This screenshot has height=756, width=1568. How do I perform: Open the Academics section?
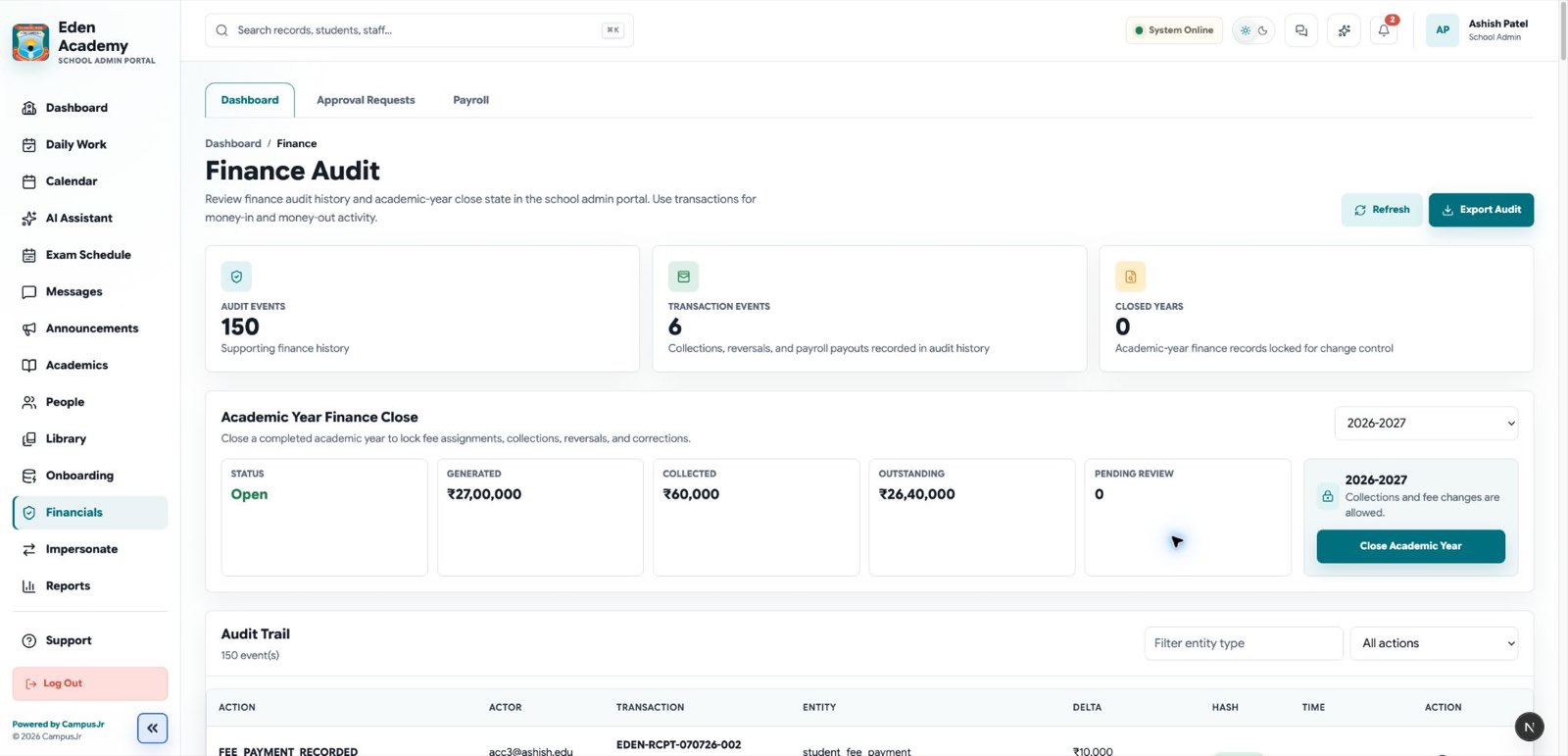89,365
